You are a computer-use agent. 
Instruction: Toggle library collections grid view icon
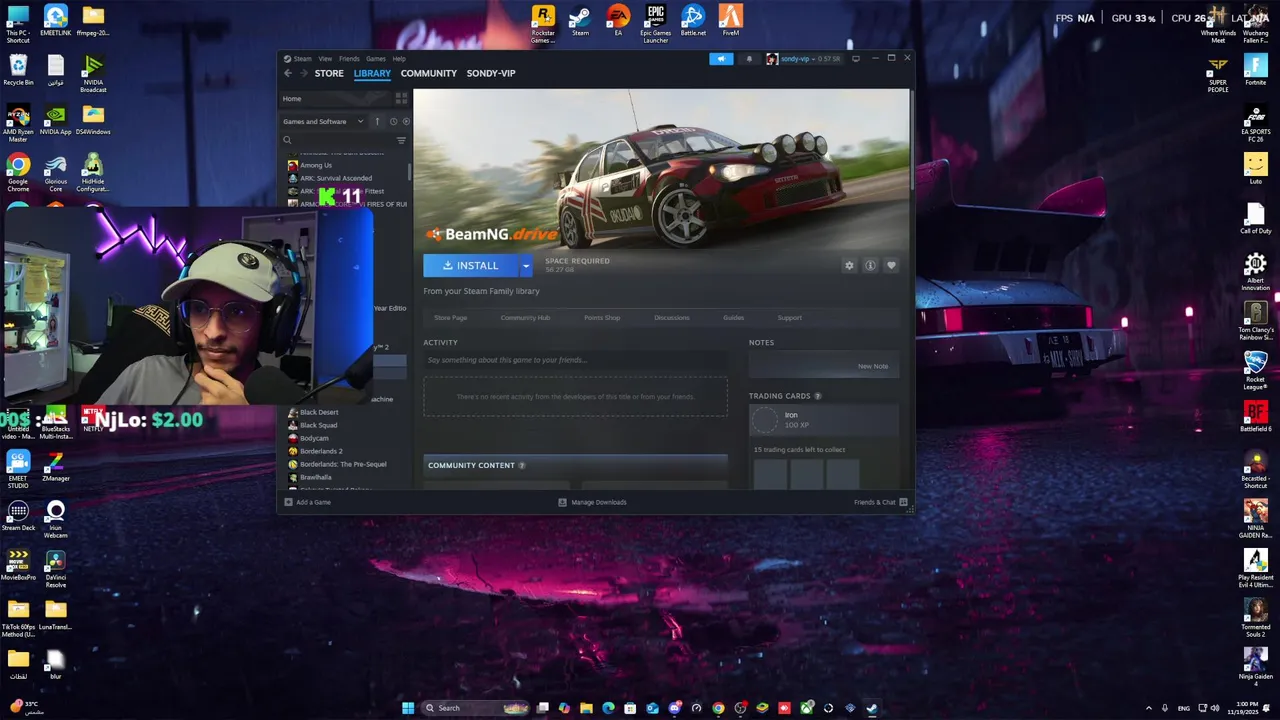[401, 98]
